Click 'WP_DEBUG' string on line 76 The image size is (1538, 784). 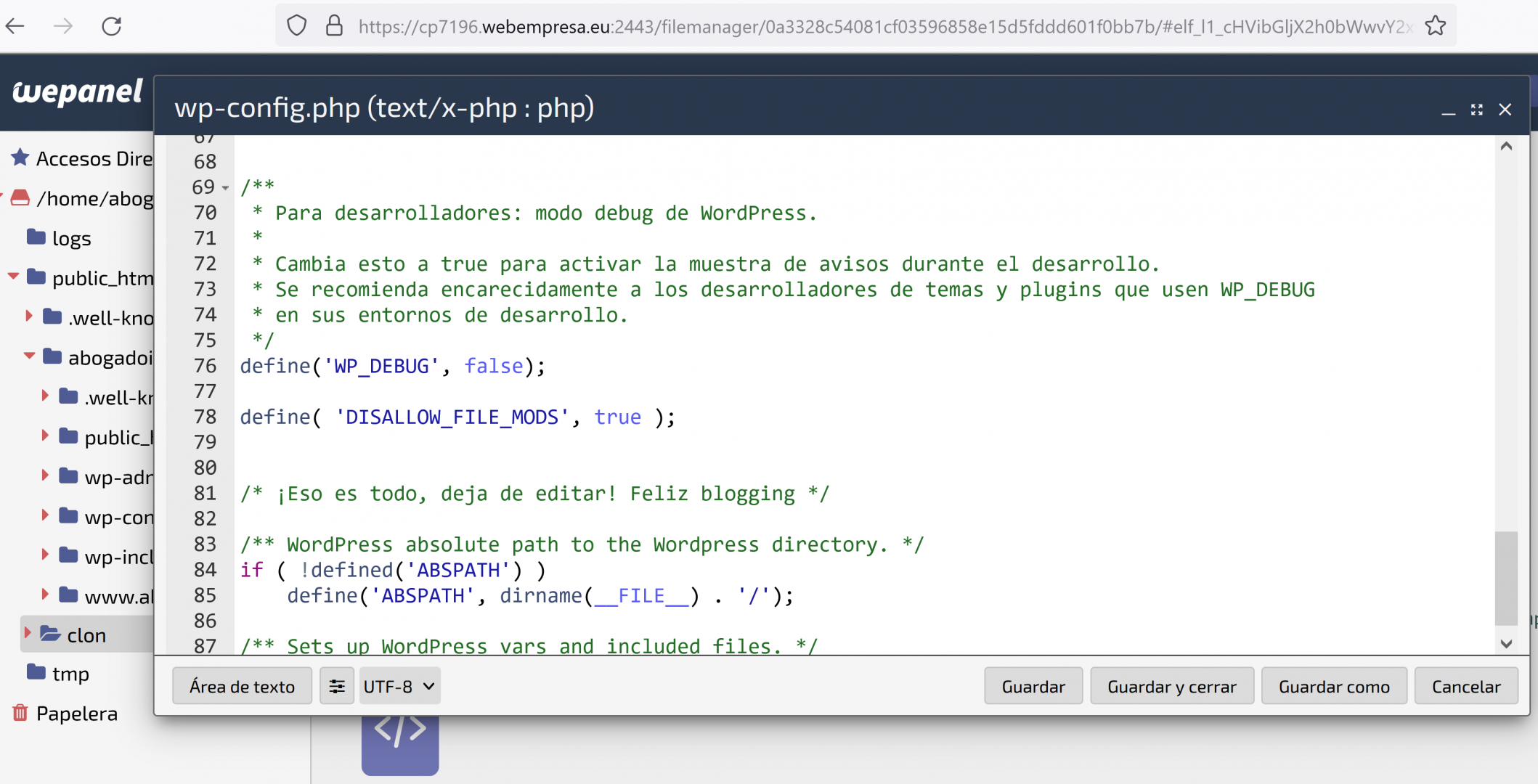tap(381, 366)
